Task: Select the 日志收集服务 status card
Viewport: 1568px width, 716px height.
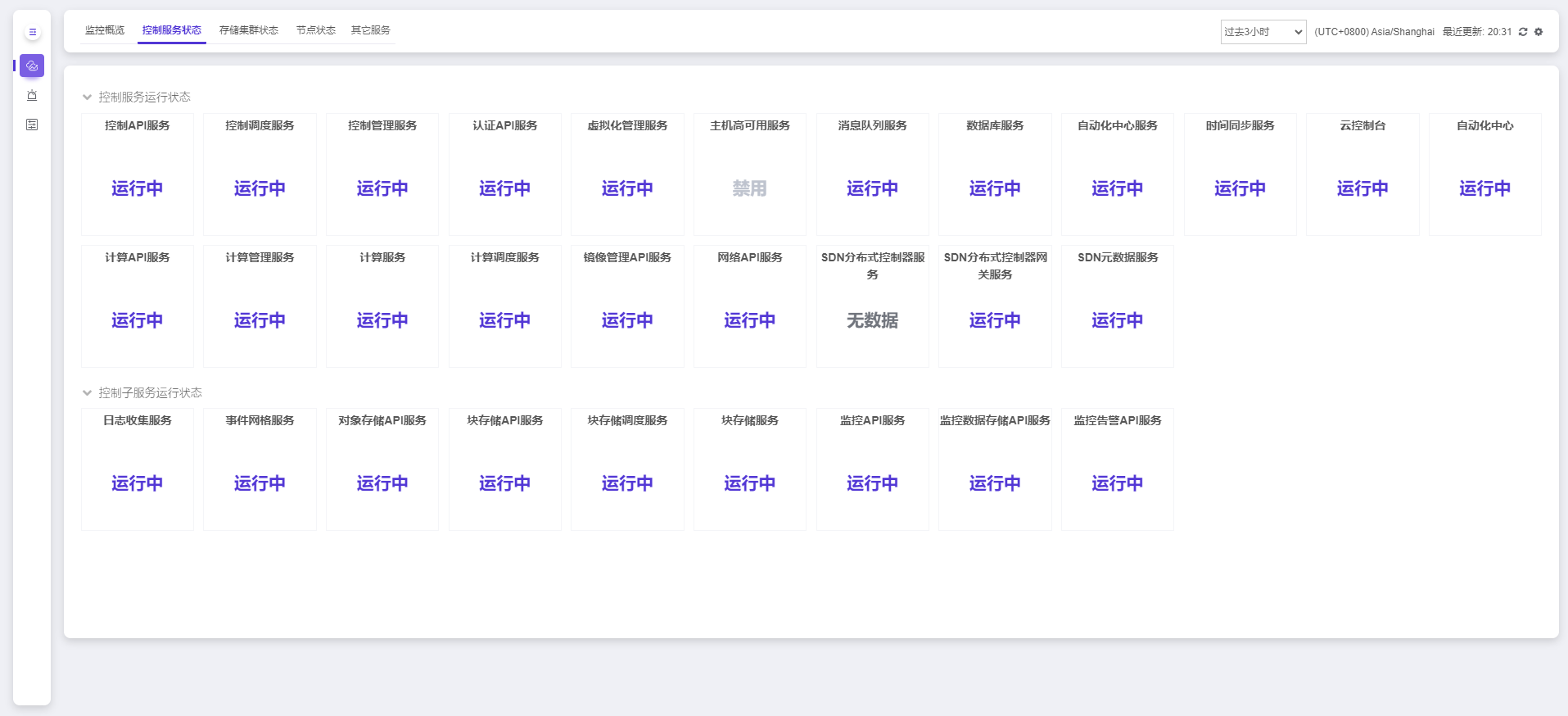Action: [x=138, y=469]
